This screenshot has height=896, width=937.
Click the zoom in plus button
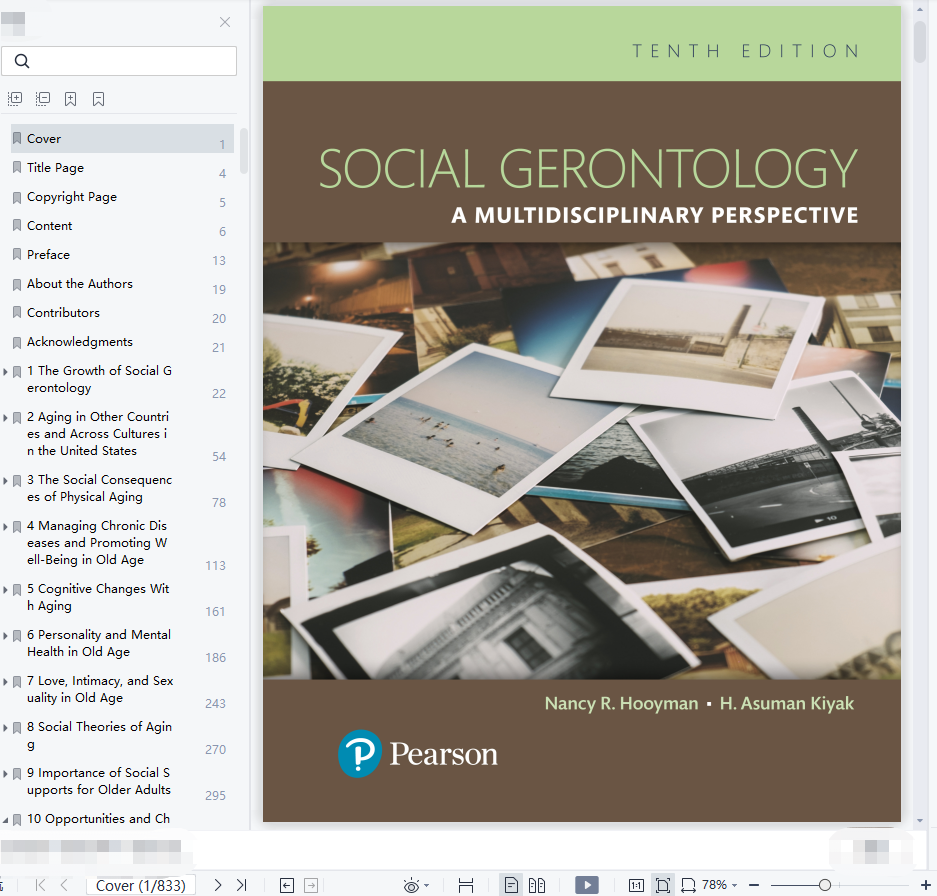926,885
